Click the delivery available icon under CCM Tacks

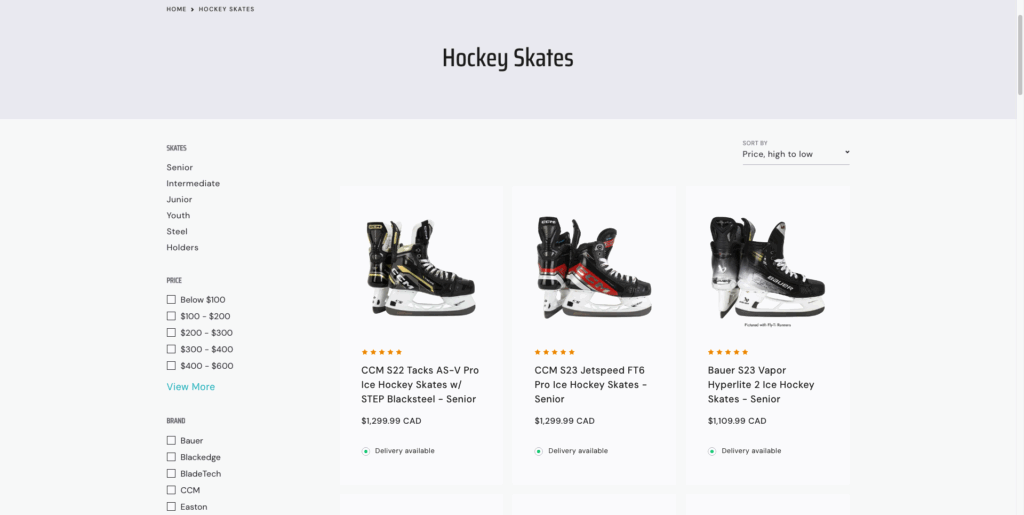[366, 451]
